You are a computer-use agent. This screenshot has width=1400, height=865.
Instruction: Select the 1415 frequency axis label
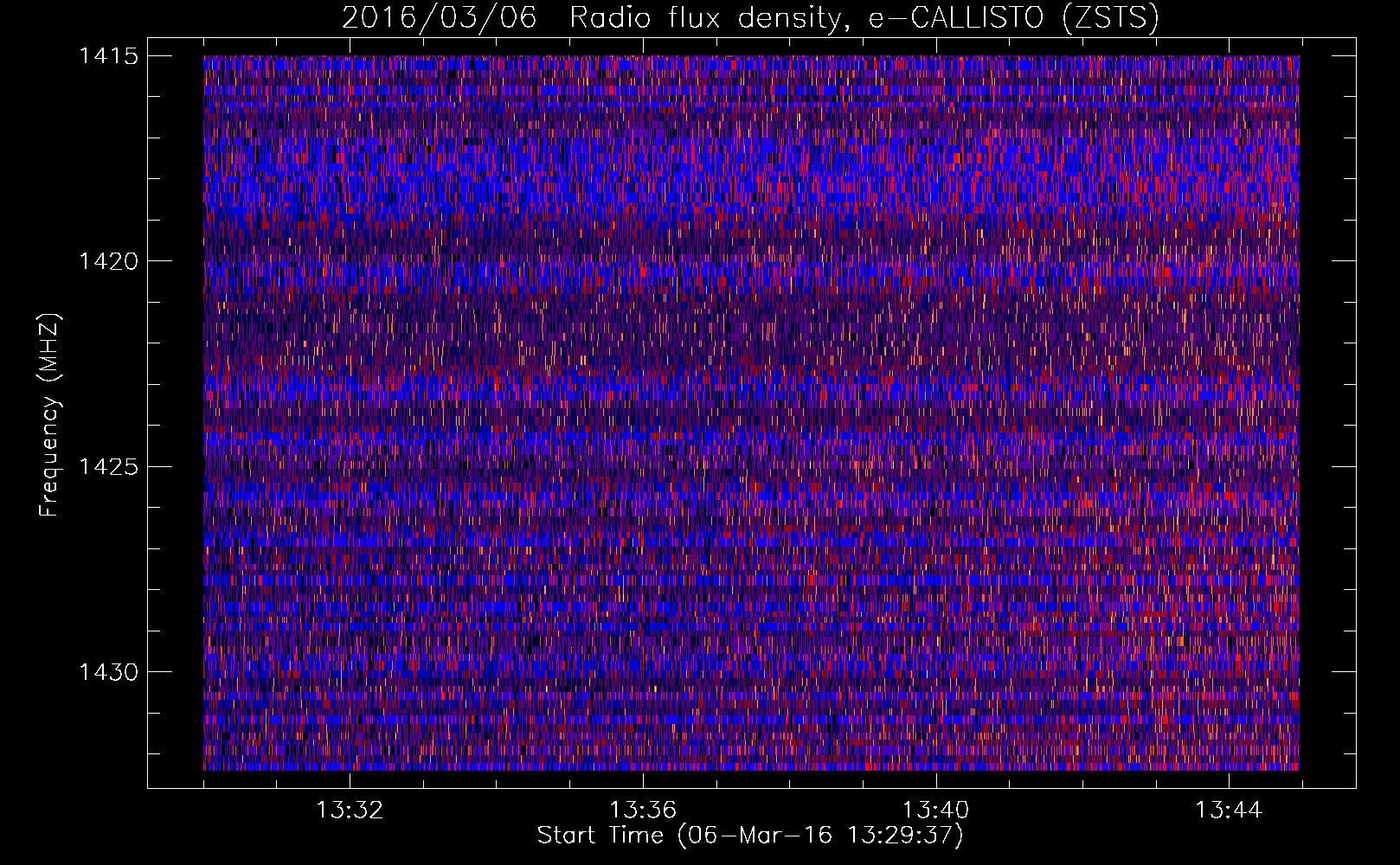pyautogui.click(x=108, y=56)
